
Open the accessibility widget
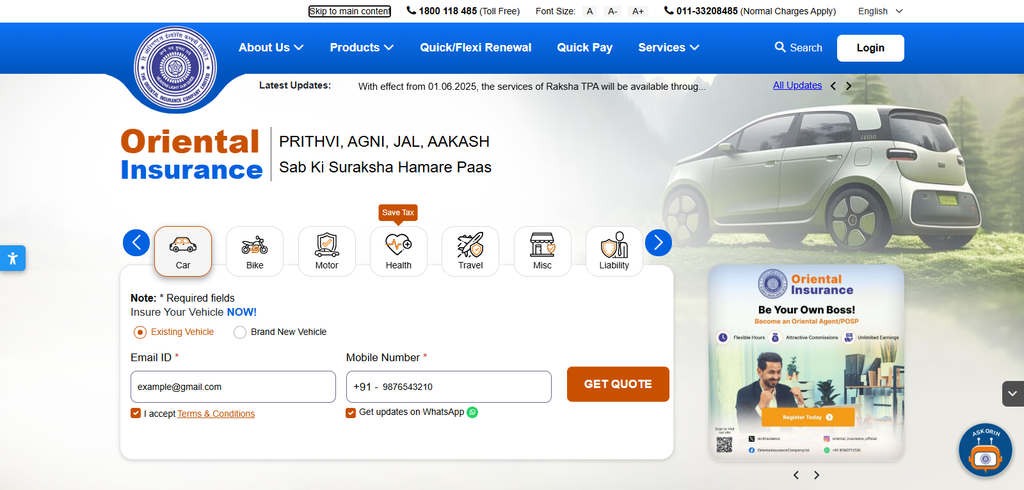pyautogui.click(x=12, y=258)
